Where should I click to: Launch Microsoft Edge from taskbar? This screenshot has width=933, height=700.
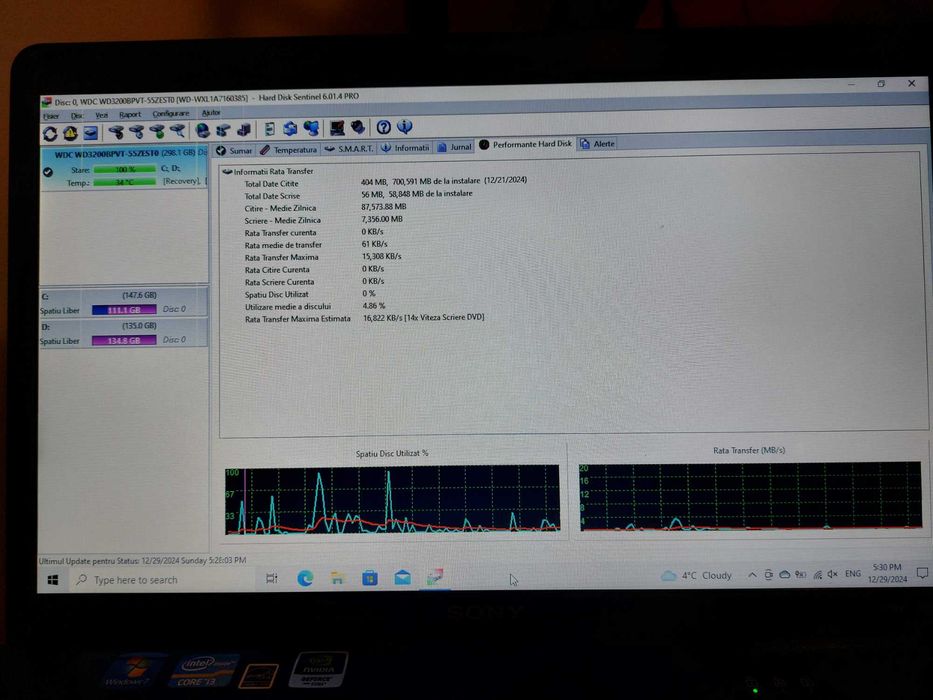[x=305, y=578]
